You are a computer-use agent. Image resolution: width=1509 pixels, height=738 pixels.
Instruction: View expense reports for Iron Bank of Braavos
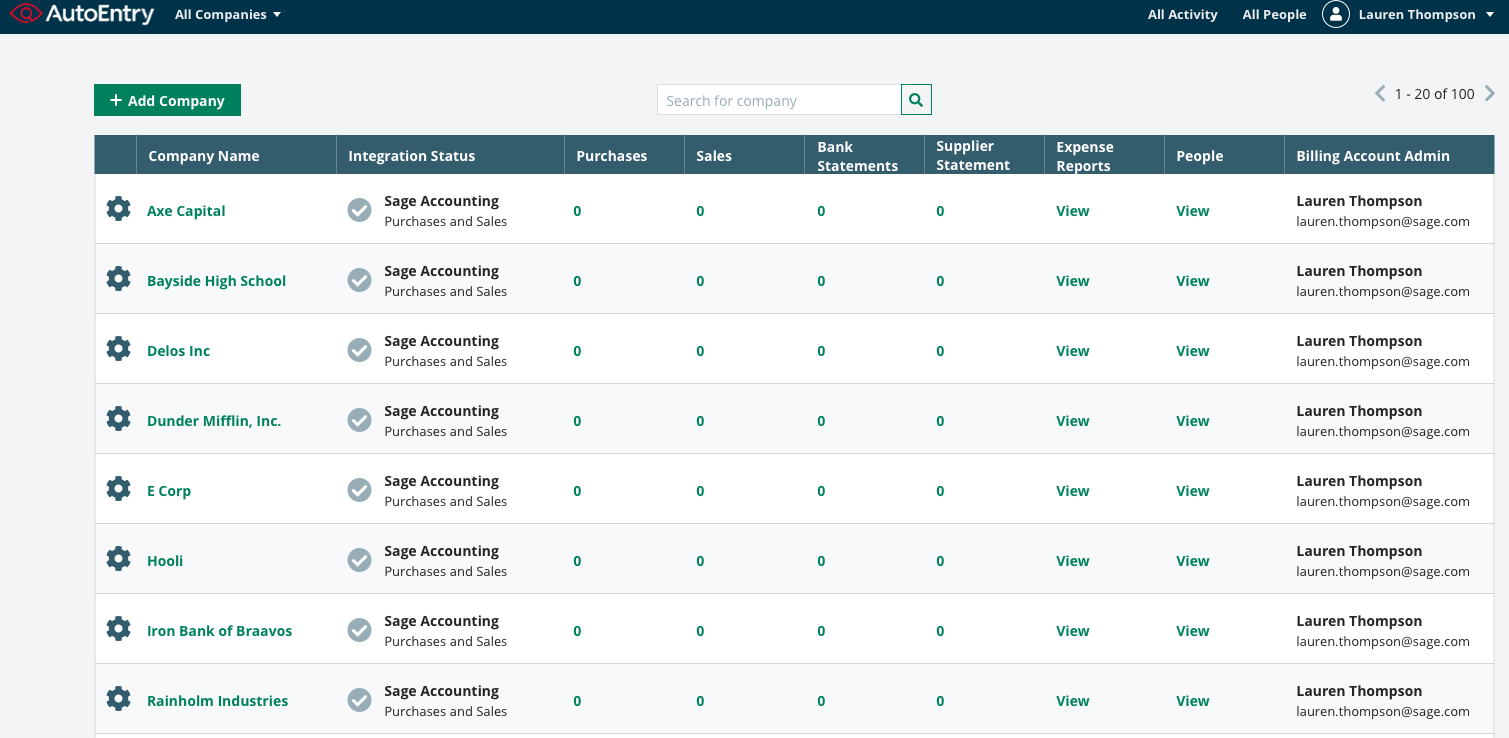1072,631
